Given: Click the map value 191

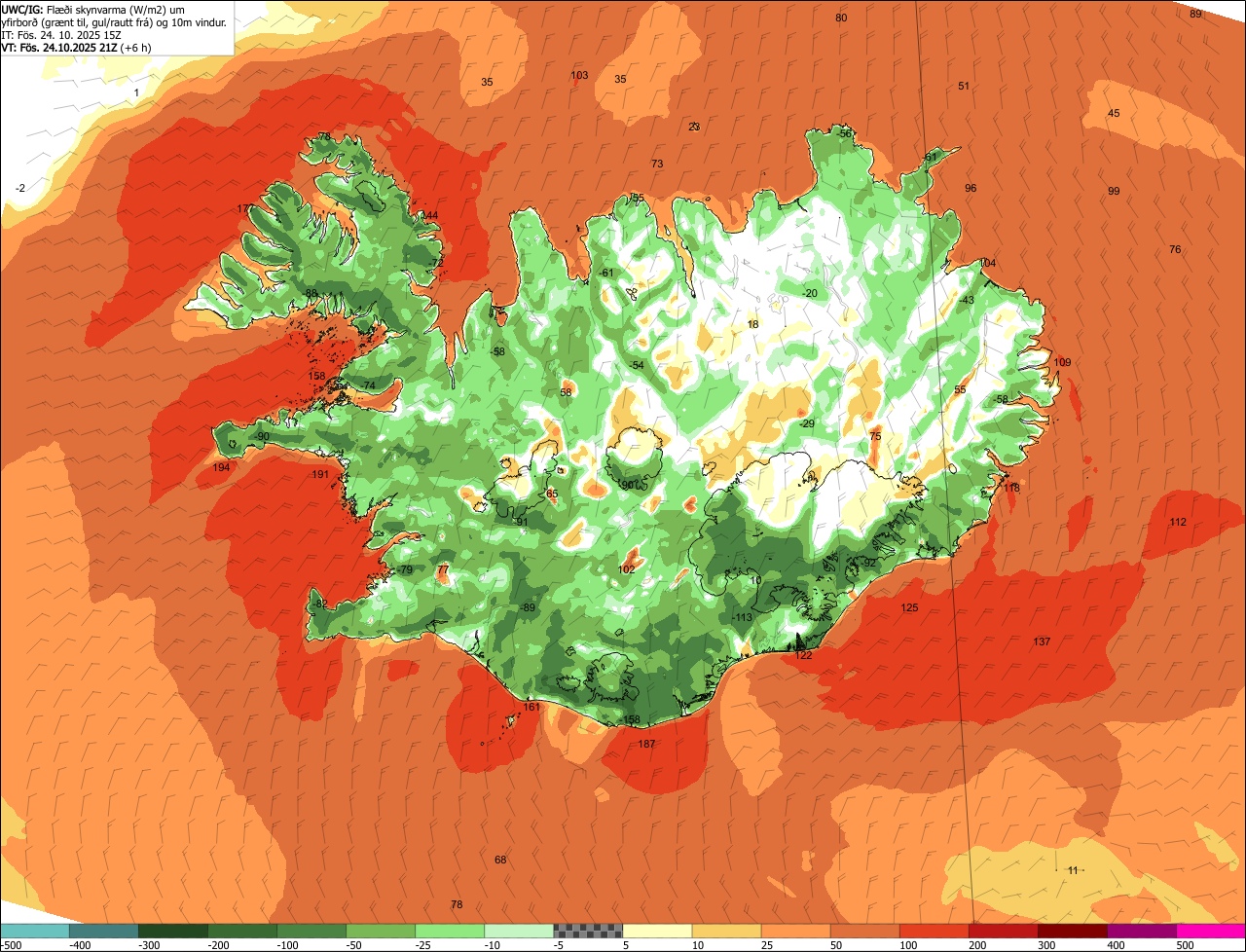Looking at the screenshot, I should coord(320,475).
